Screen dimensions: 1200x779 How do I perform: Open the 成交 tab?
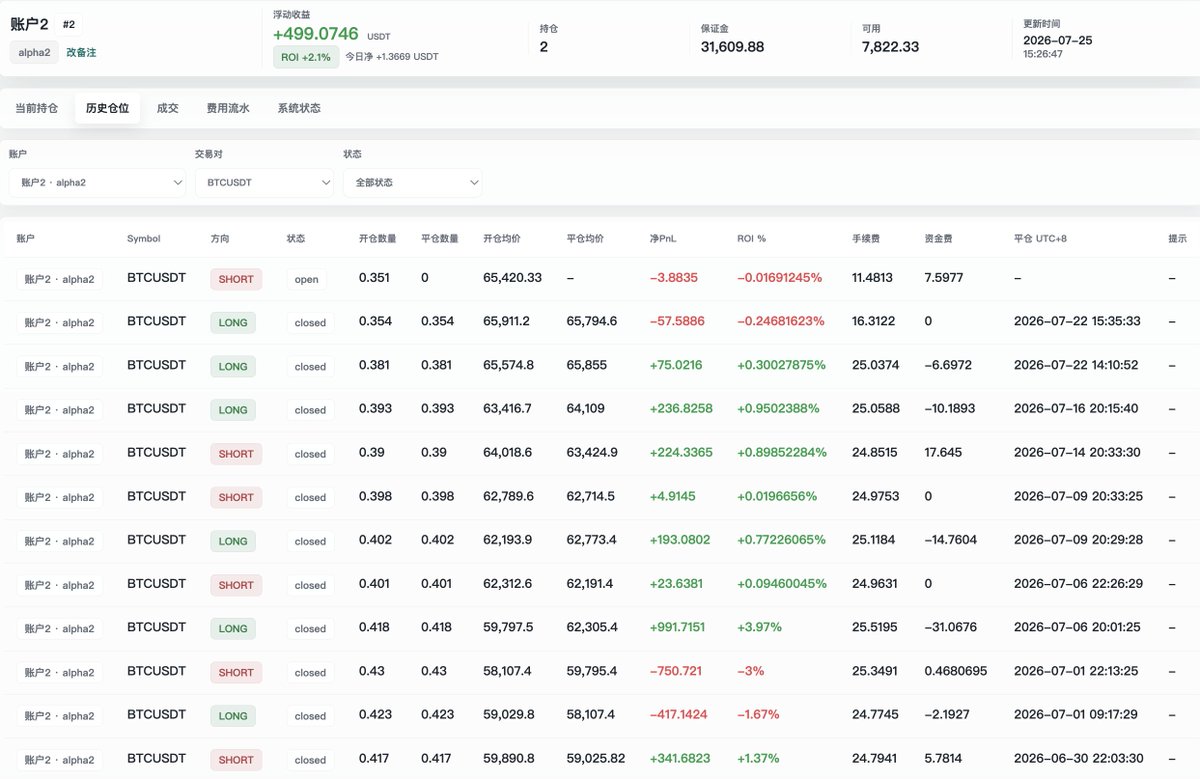click(168, 108)
